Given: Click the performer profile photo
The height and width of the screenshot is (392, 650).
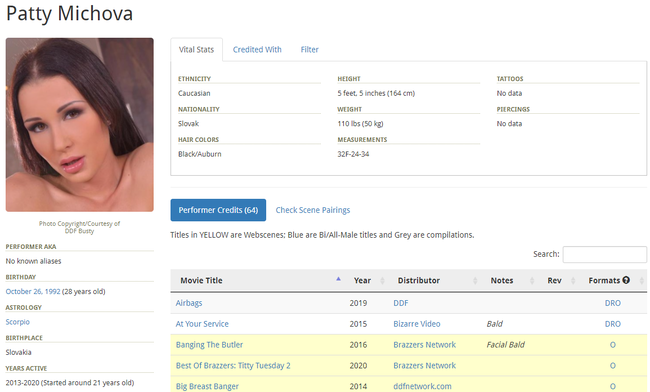Looking at the screenshot, I should [80, 125].
